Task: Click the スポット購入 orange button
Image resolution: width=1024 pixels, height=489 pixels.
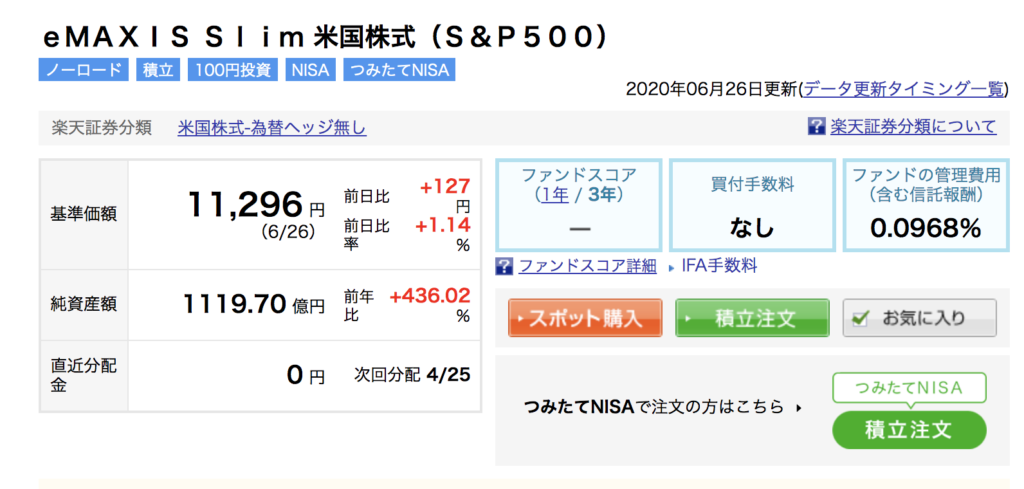Action: 585,318
